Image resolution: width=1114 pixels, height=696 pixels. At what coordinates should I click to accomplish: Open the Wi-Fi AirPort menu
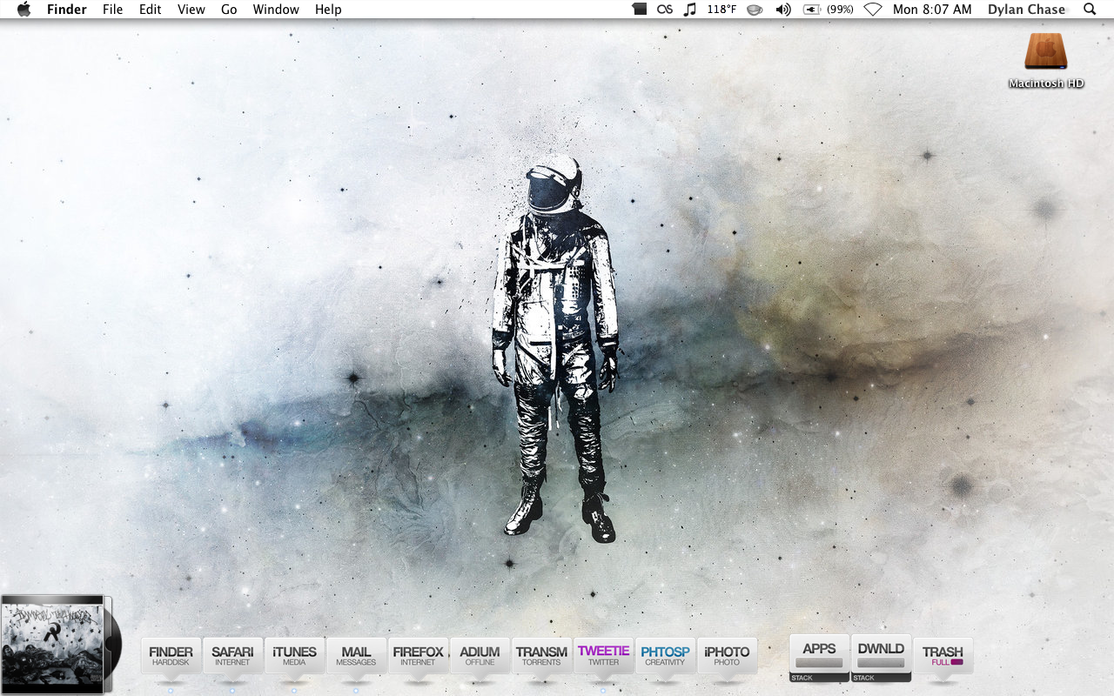point(872,9)
